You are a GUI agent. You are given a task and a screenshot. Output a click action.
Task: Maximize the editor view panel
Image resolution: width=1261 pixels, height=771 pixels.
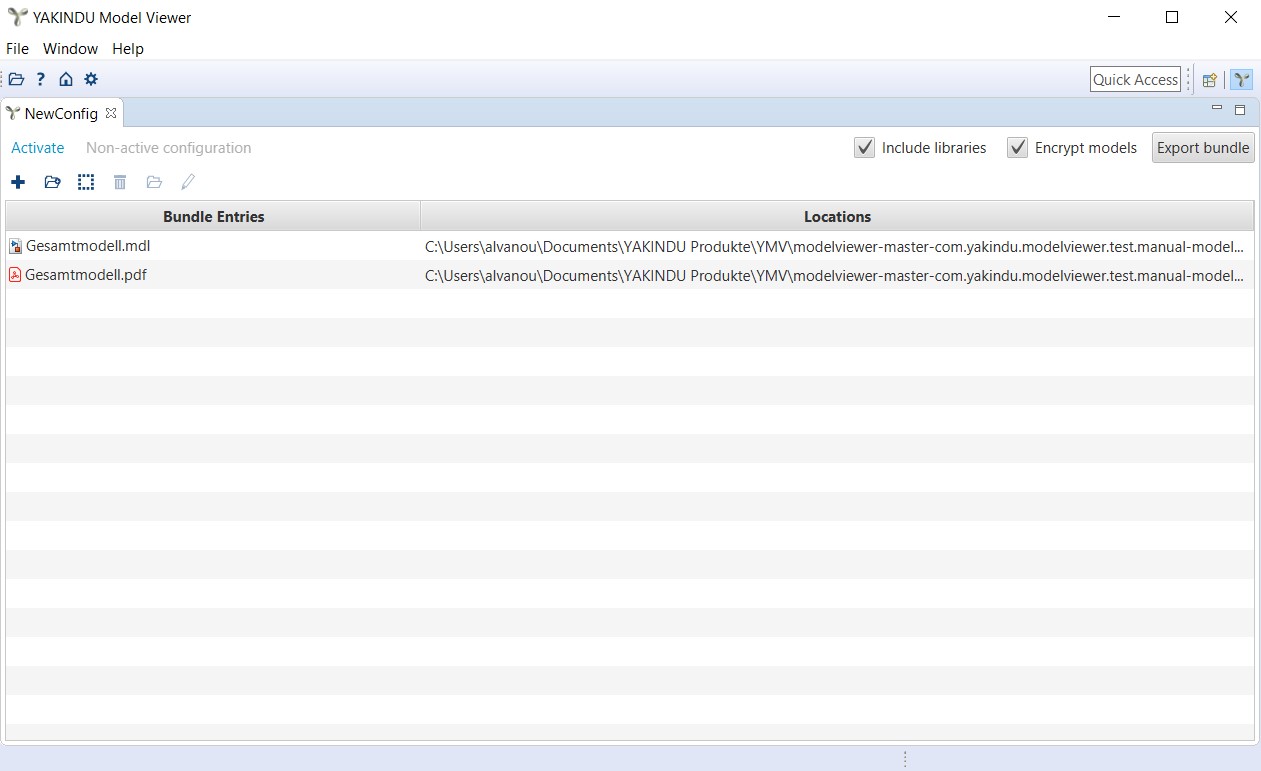[1240, 110]
